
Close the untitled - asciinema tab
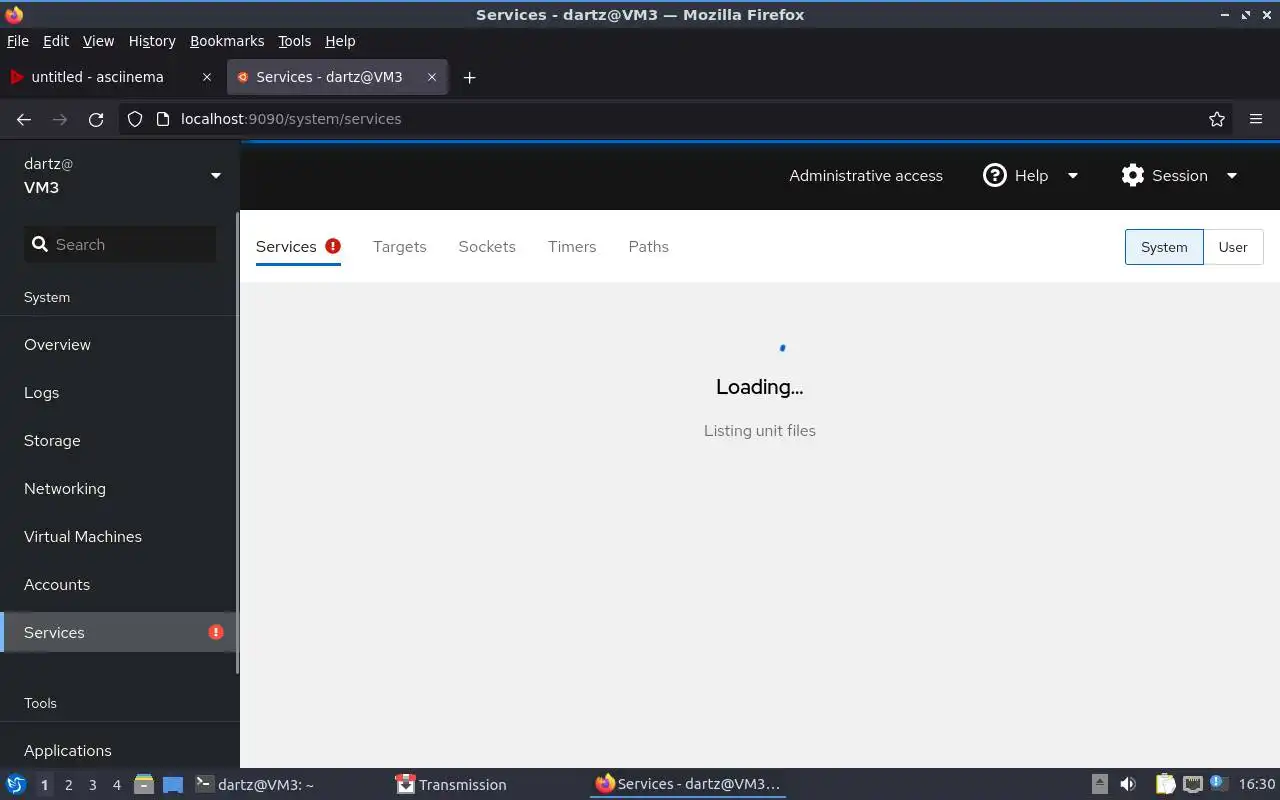(x=207, y=77)
